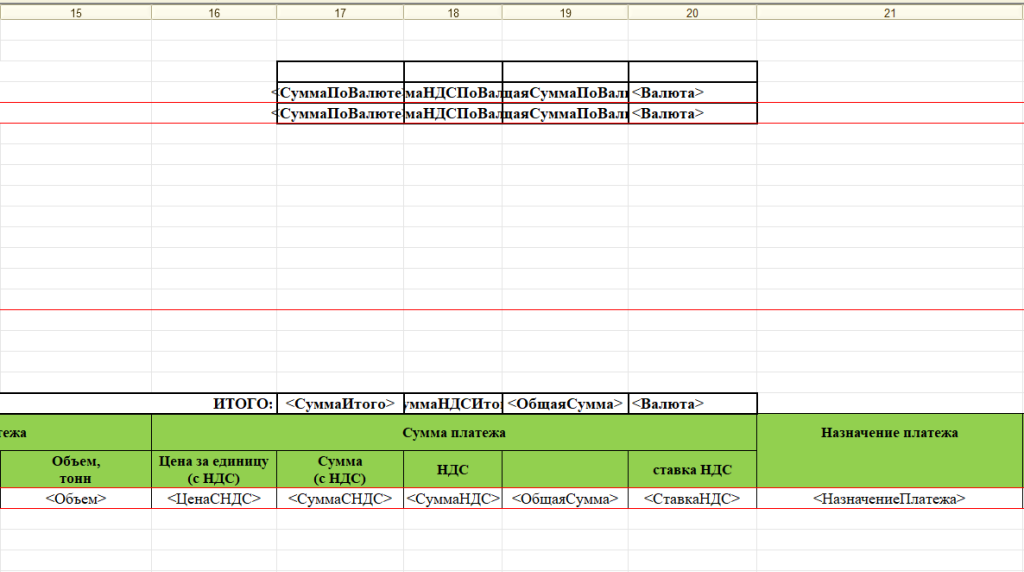Viewport: 1024px width, 572px height.
Task: Select column header 21
Action: [890, 13]
